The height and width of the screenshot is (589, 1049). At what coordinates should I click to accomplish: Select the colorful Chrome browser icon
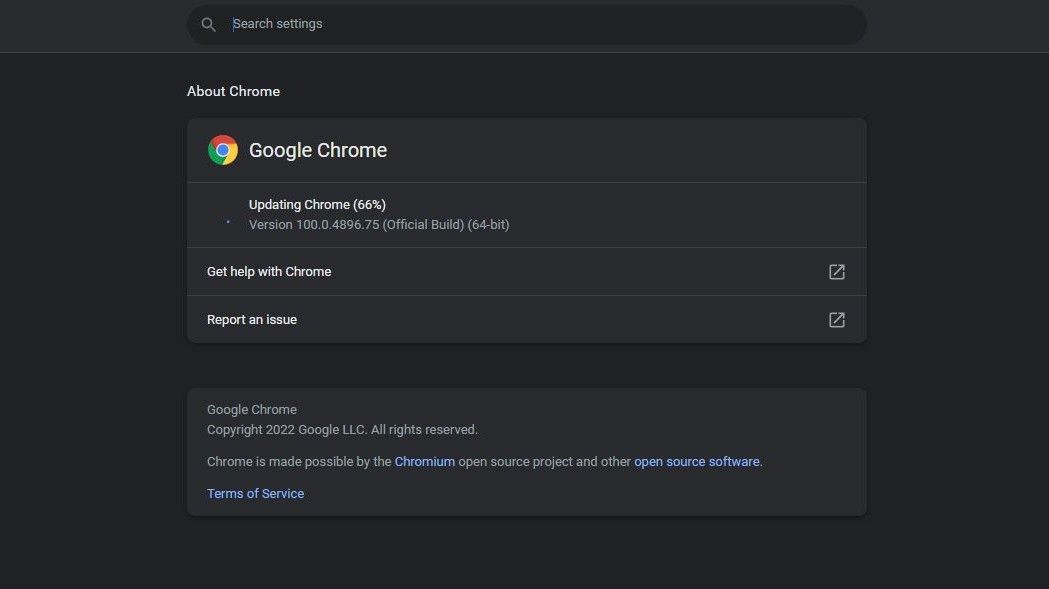(222, 150)
